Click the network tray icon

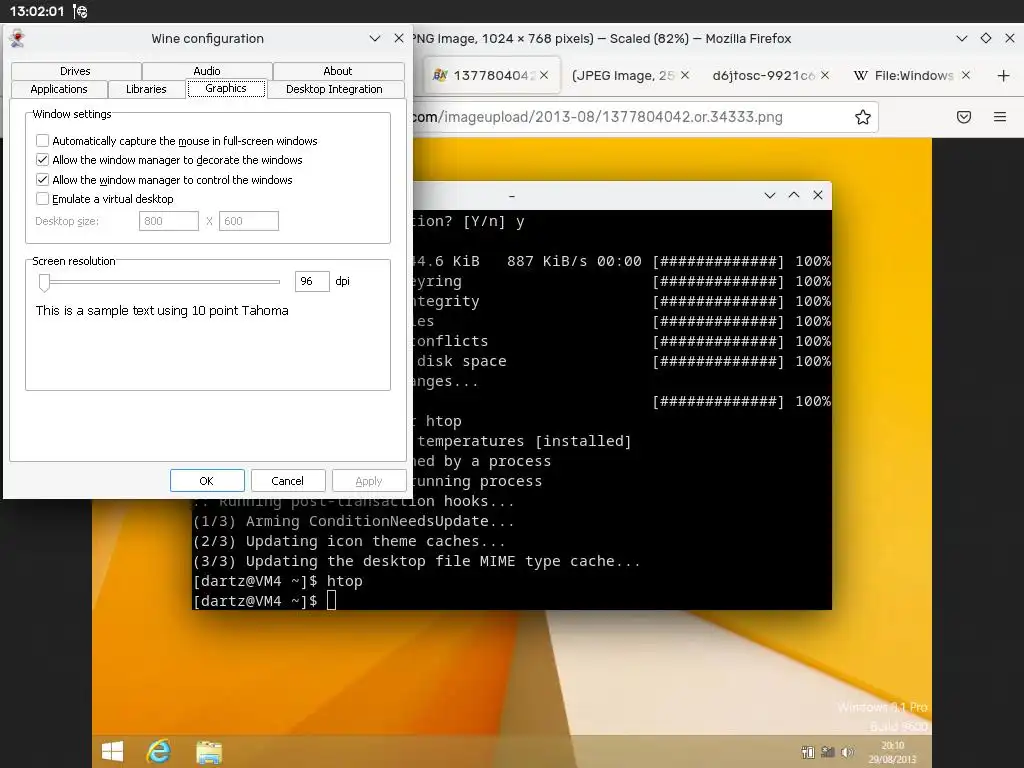click(828, 752)
